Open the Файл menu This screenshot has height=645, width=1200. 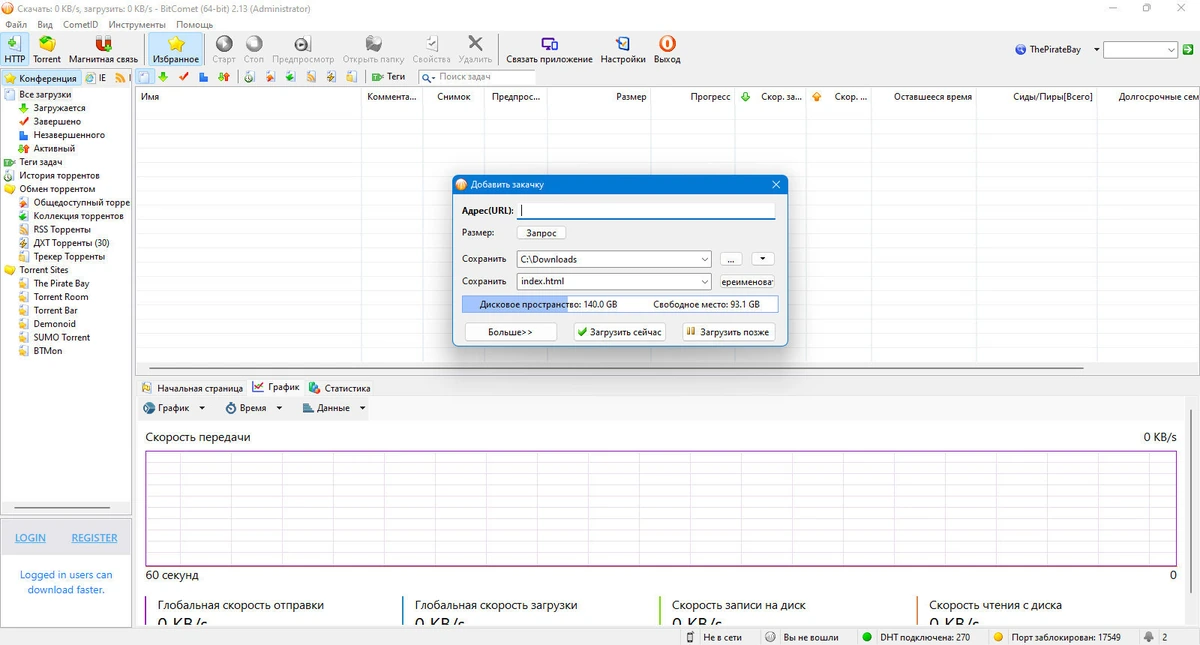[16, 24]
